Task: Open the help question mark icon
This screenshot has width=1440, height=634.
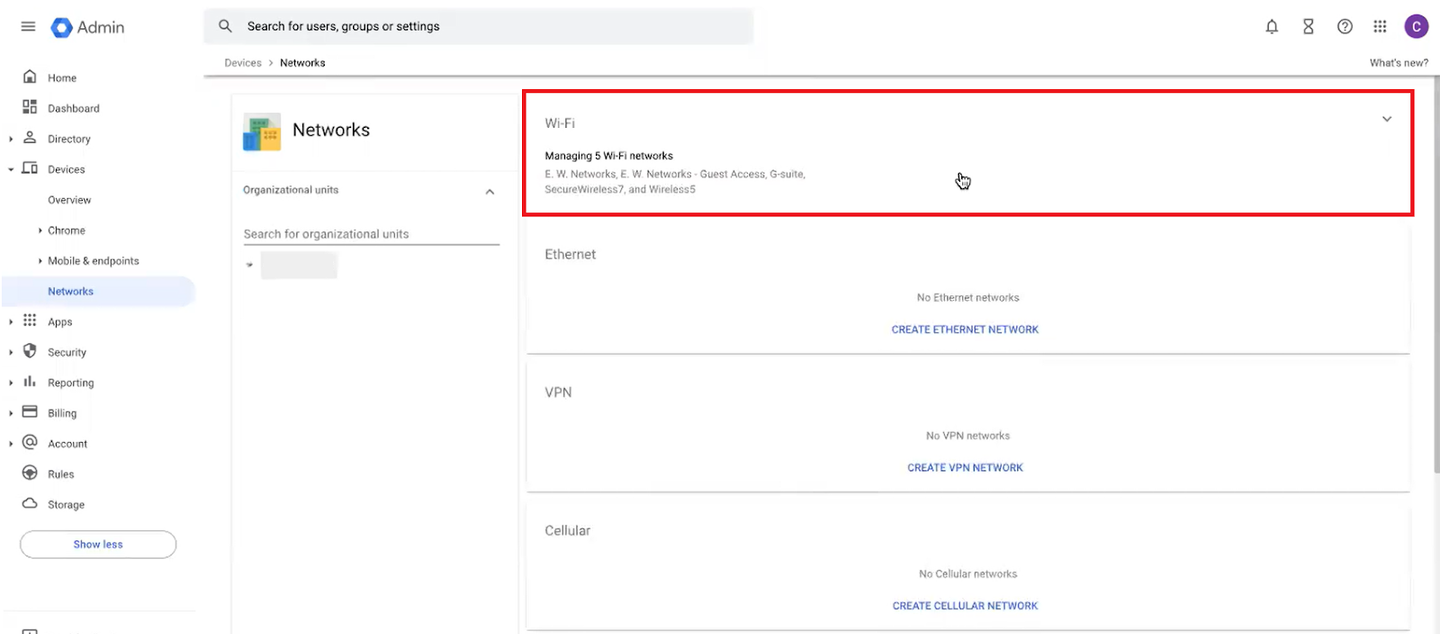Action: [1345, 27]
